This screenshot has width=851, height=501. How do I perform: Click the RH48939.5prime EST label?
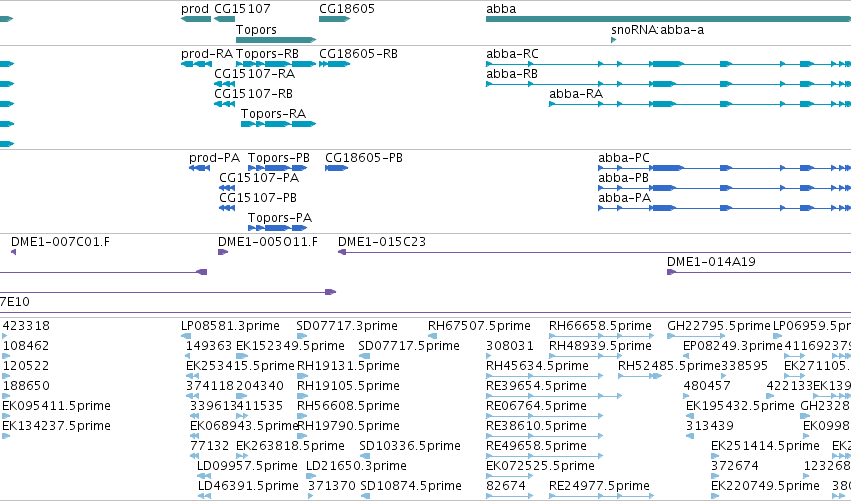pyautogui.click(x=600, y=346)
